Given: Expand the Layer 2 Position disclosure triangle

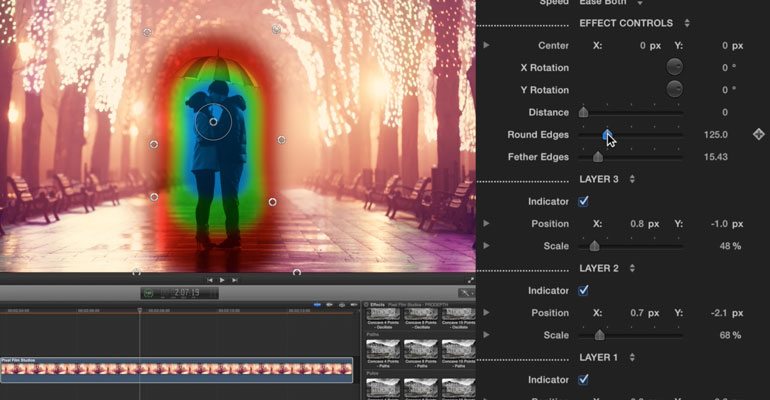Looking at the screenshot, I should 486,312.
